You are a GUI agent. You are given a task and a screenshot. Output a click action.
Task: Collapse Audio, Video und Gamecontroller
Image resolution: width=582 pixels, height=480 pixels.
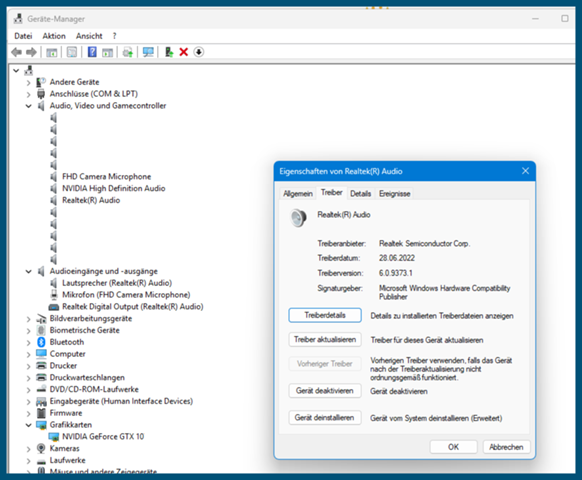pos(29,106)
